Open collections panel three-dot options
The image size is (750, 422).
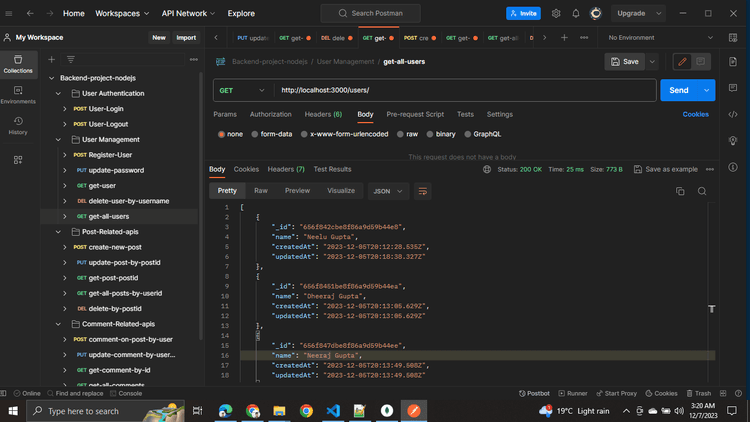(194, 60)
